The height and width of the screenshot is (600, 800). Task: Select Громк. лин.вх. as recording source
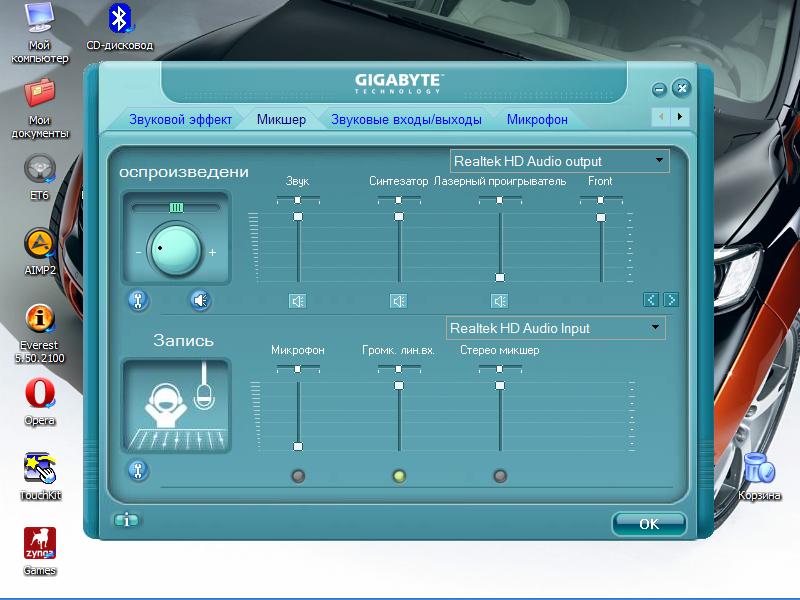pyautogui.click(x=399, y=476)
